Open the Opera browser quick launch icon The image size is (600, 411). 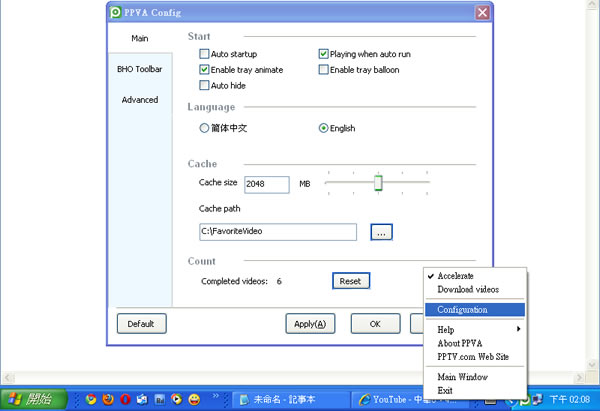tap(125, 400)
